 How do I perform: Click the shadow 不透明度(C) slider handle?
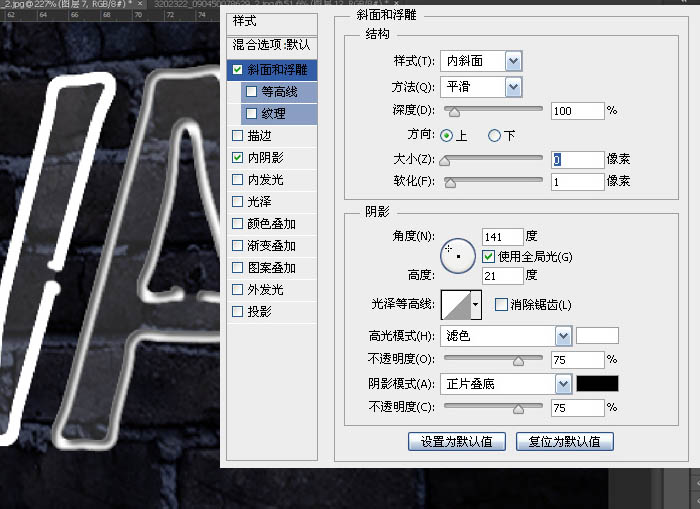(518, 409)
